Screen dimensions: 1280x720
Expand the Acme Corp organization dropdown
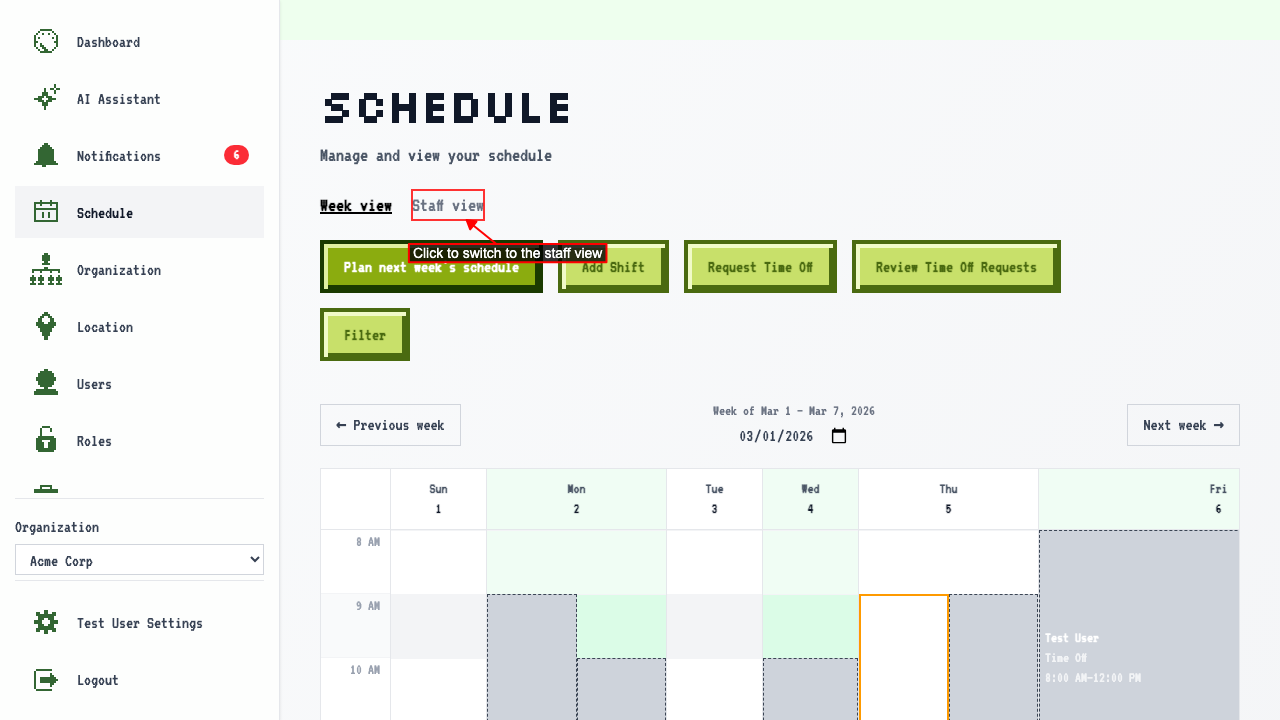tap(139, 560)
